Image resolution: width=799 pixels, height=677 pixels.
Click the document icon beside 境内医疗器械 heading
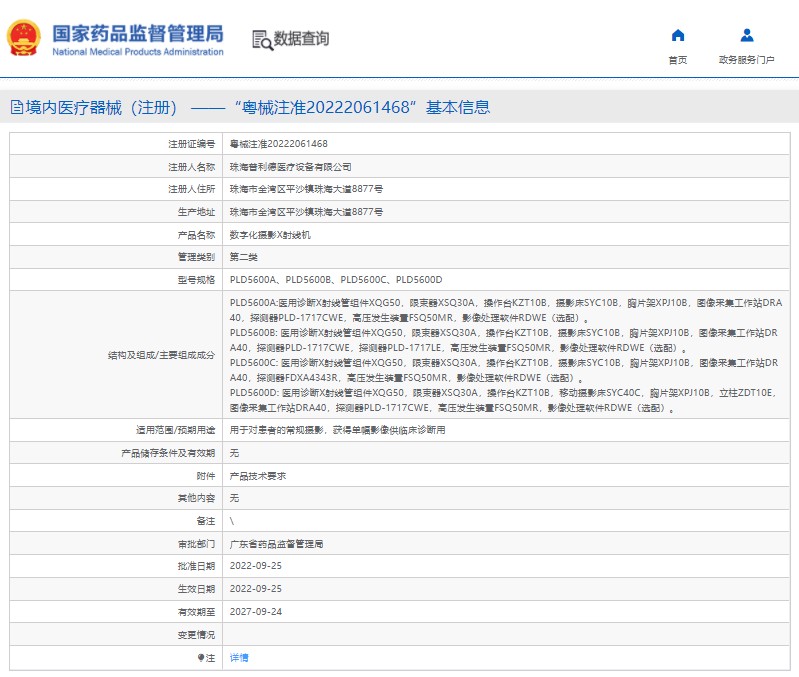(16, 108)
